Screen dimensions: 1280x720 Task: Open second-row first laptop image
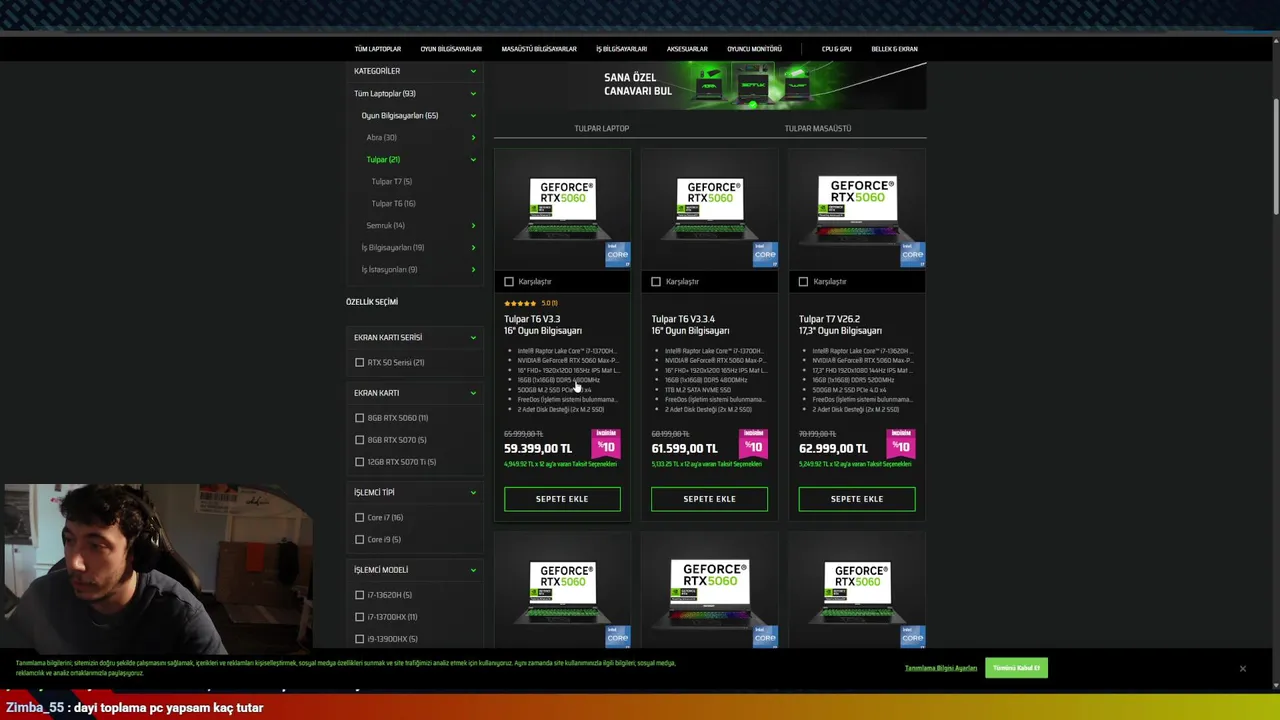click(562, 592)
